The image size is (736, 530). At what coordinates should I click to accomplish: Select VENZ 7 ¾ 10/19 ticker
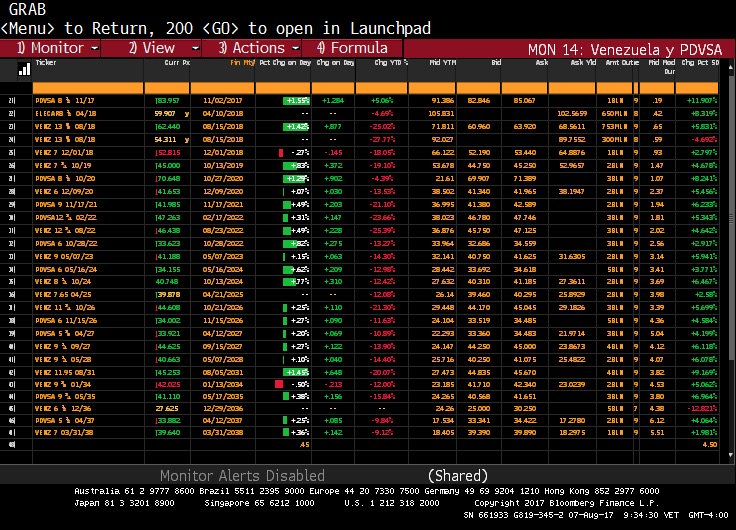[x=62, y=166]
